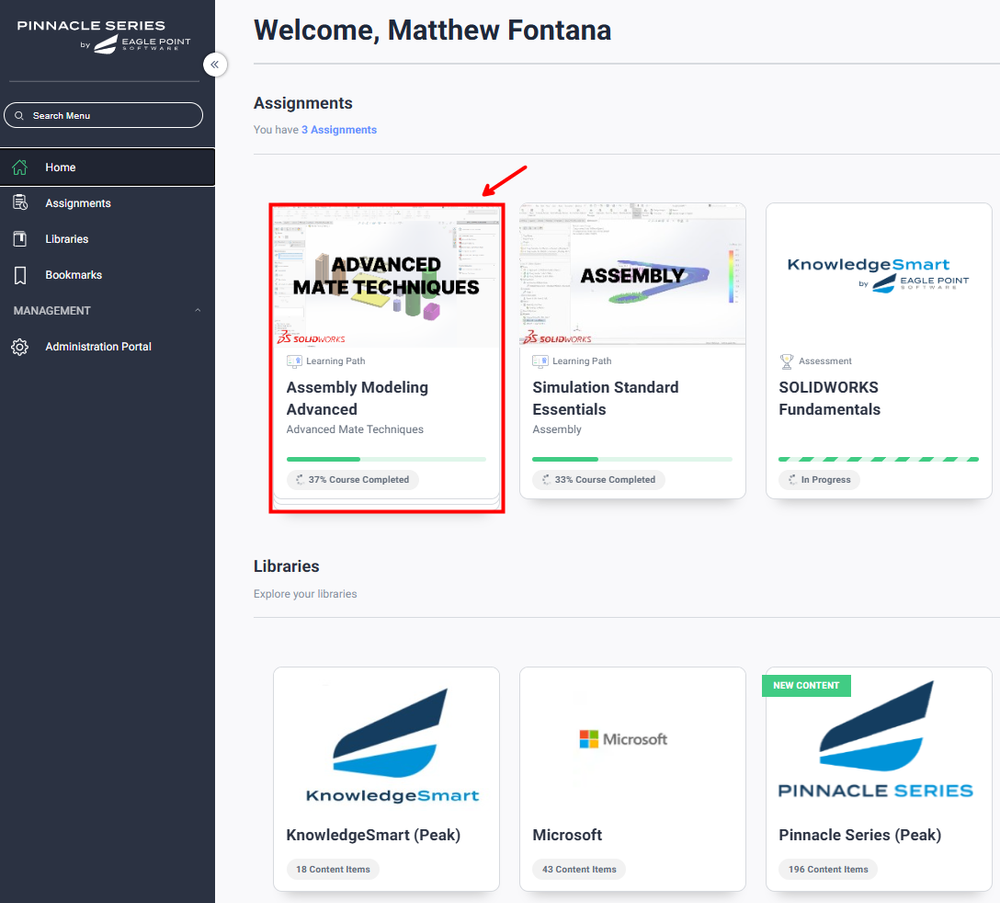Open Assembly Modeling Advanced course title
Image resolution: width=1000 pixels, height=903 pixels.
click(x=357, y=398)
